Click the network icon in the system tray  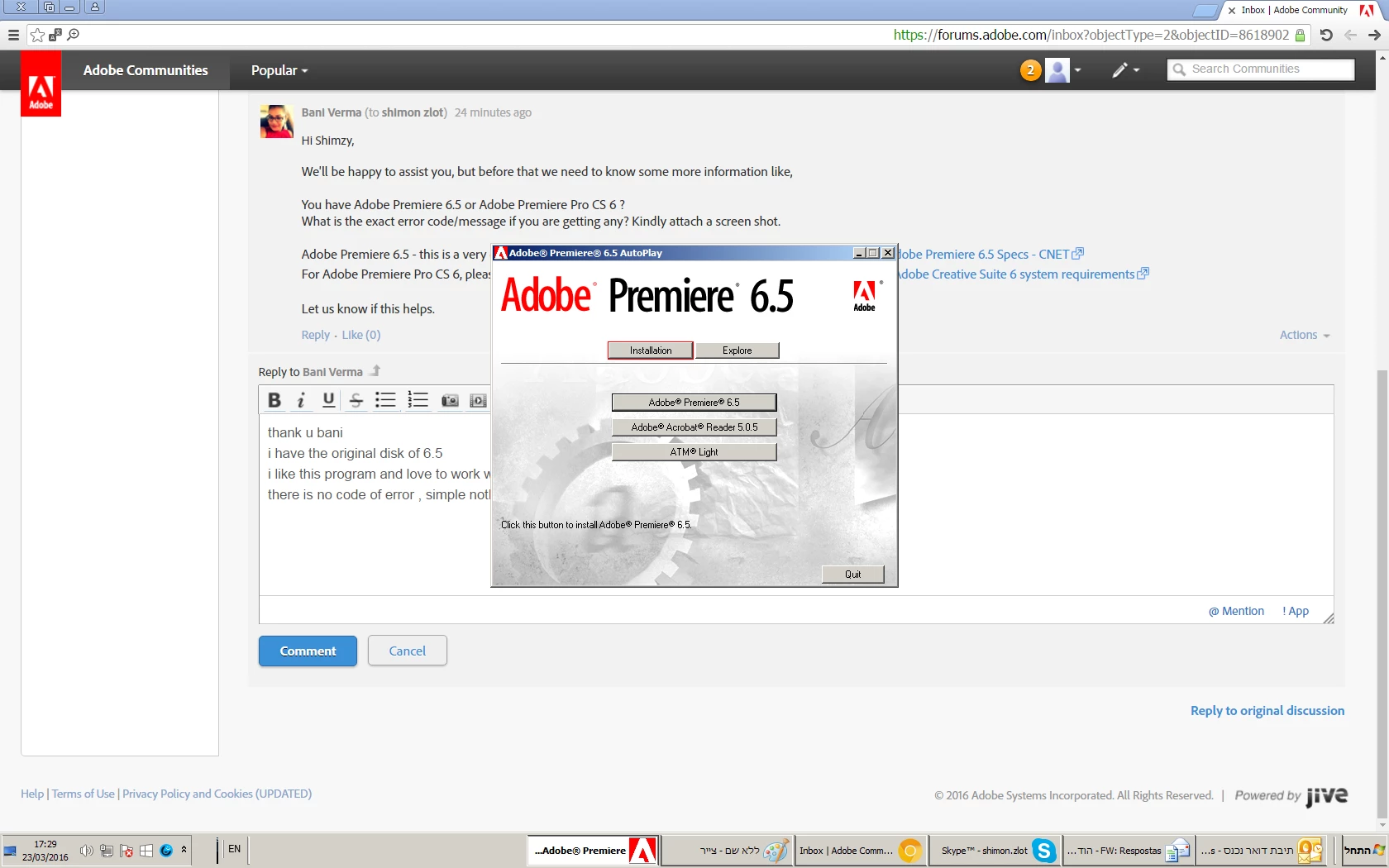(107, 851)
